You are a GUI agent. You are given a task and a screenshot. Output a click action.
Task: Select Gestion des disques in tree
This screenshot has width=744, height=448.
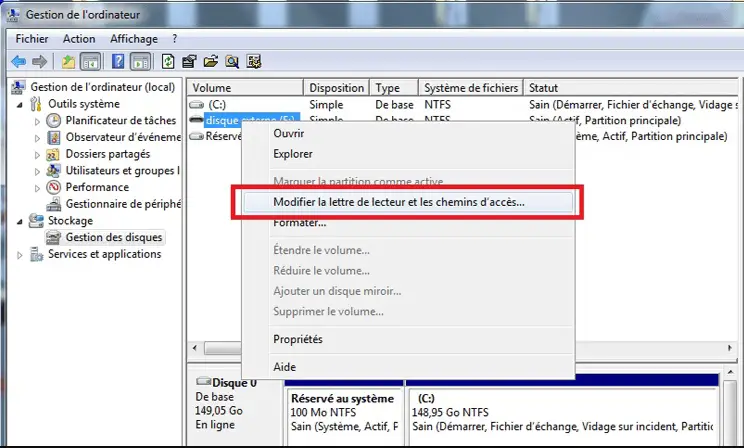(114, 237)
